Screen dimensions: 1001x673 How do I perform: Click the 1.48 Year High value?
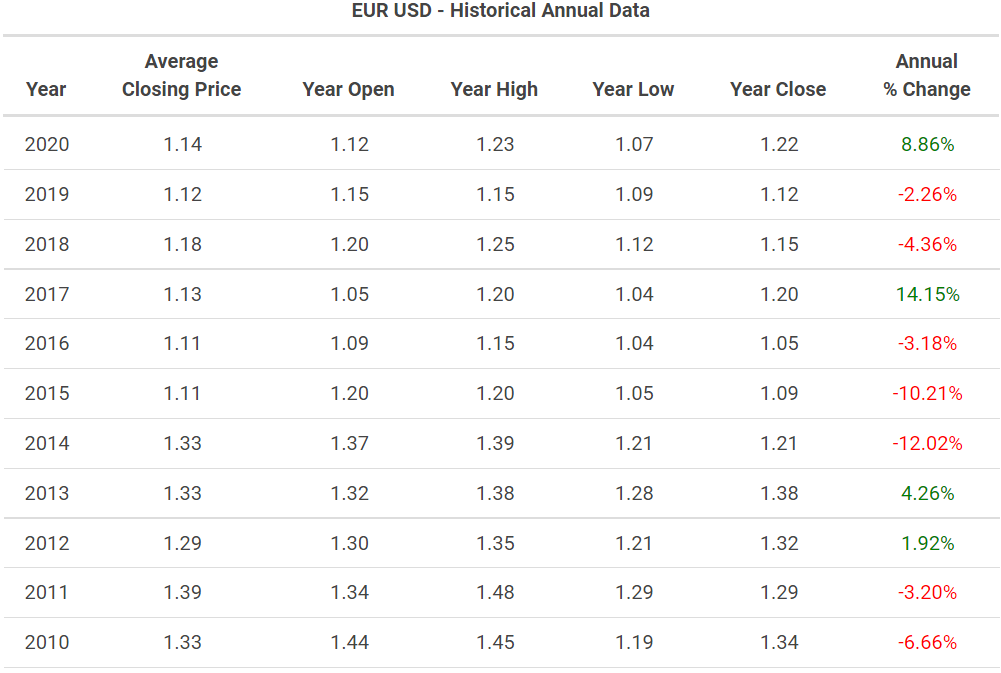click(495, 592)
